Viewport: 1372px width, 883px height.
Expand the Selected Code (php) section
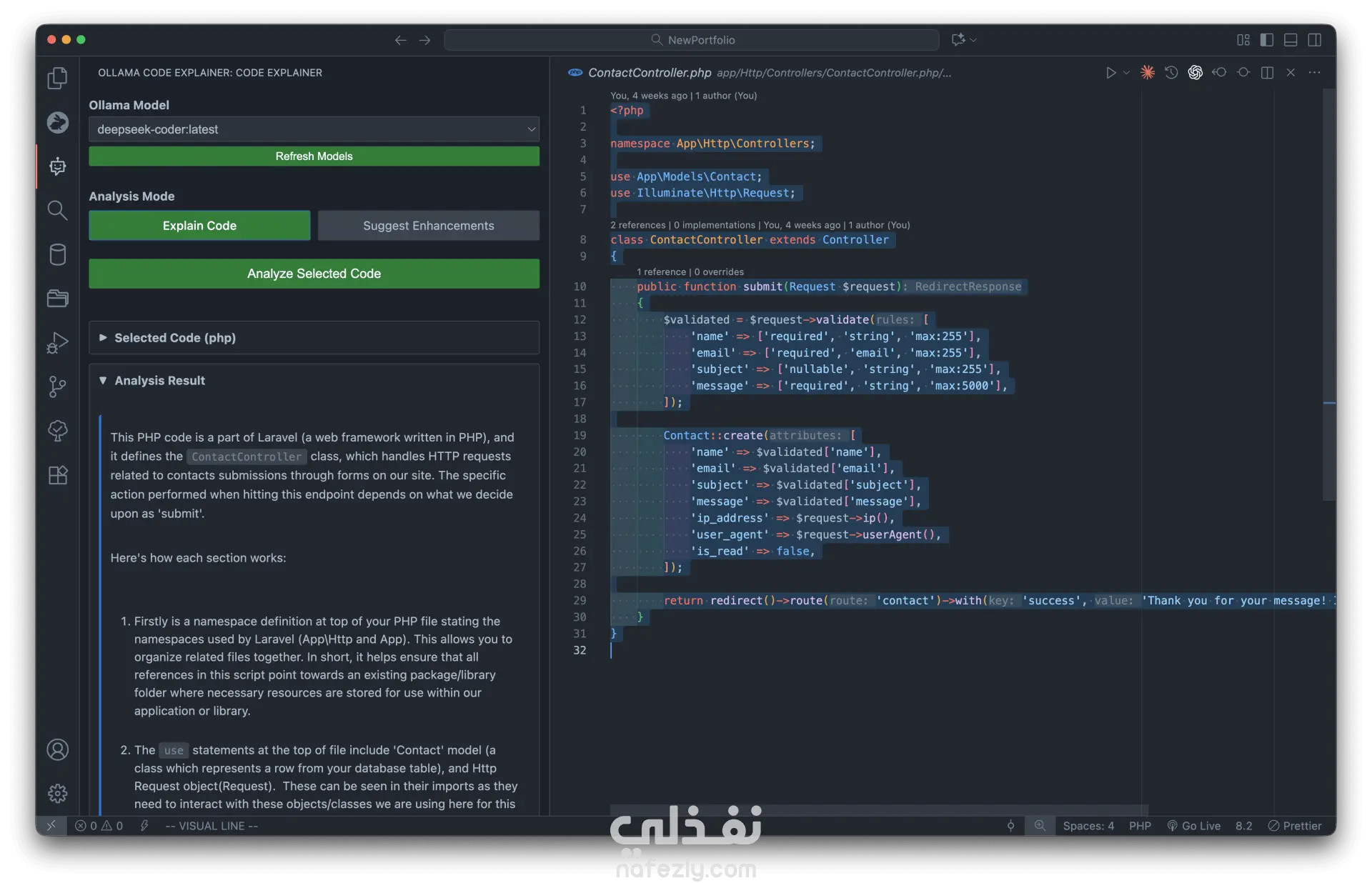point(175,338)
